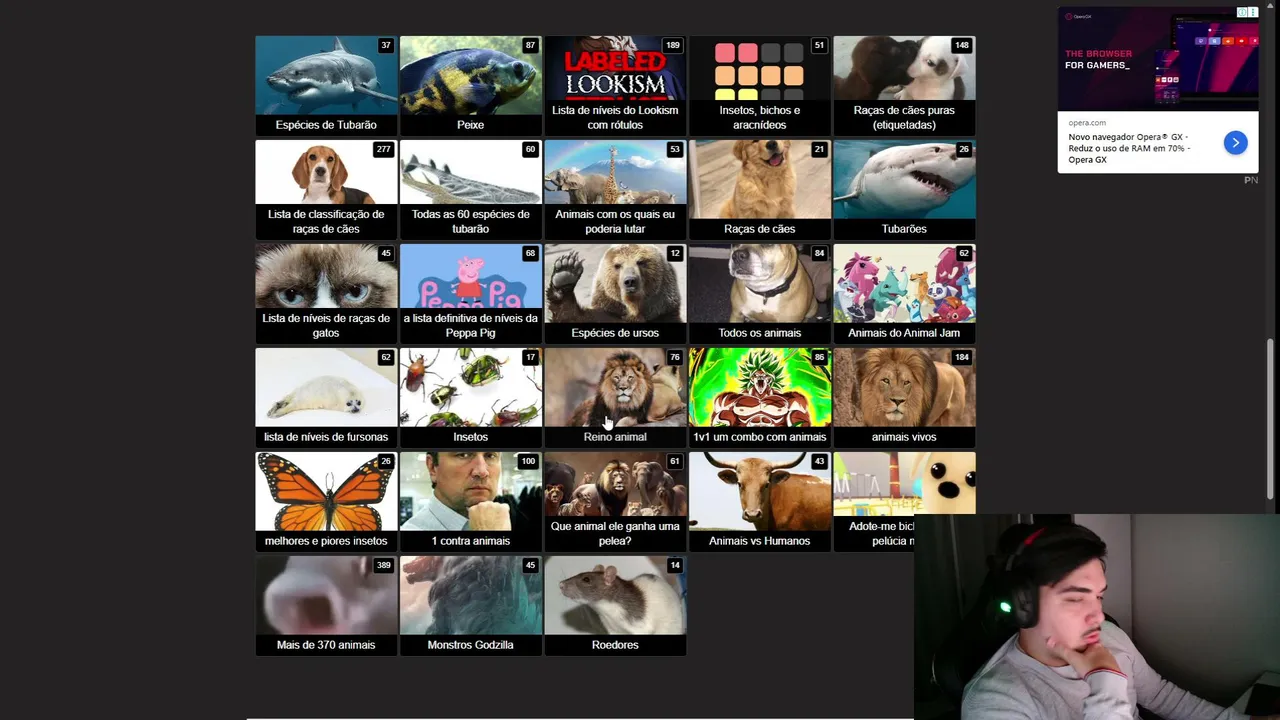This screenshot has width=1280, height=720.
Task: Open 'Lista de classificação de raças de cães'
Action: [x=326, y=189]
